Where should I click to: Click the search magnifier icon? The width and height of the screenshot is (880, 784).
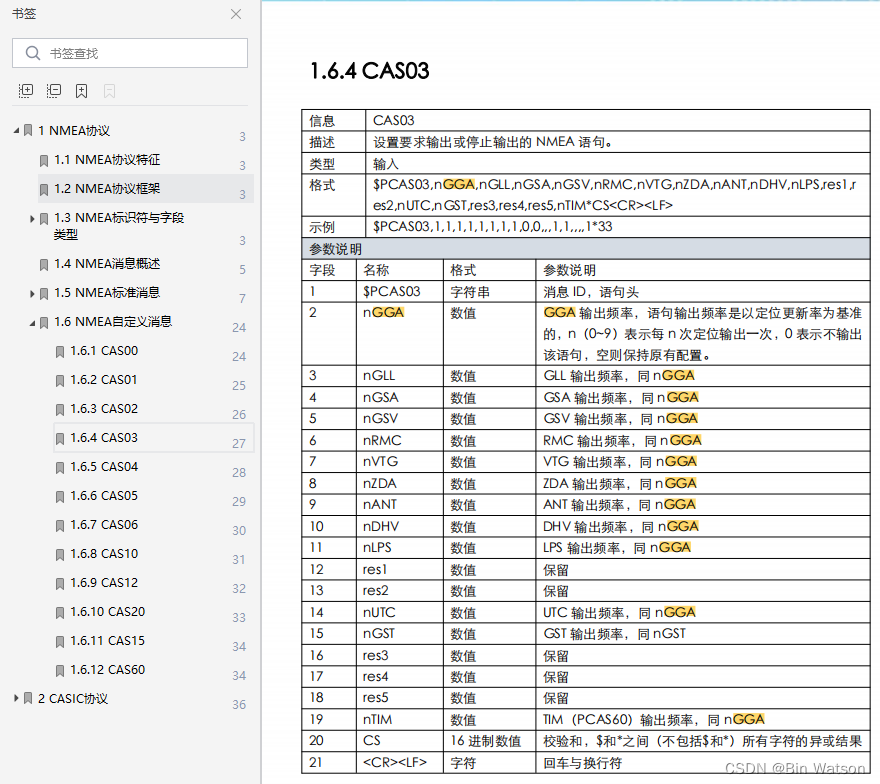click(33, 53)
